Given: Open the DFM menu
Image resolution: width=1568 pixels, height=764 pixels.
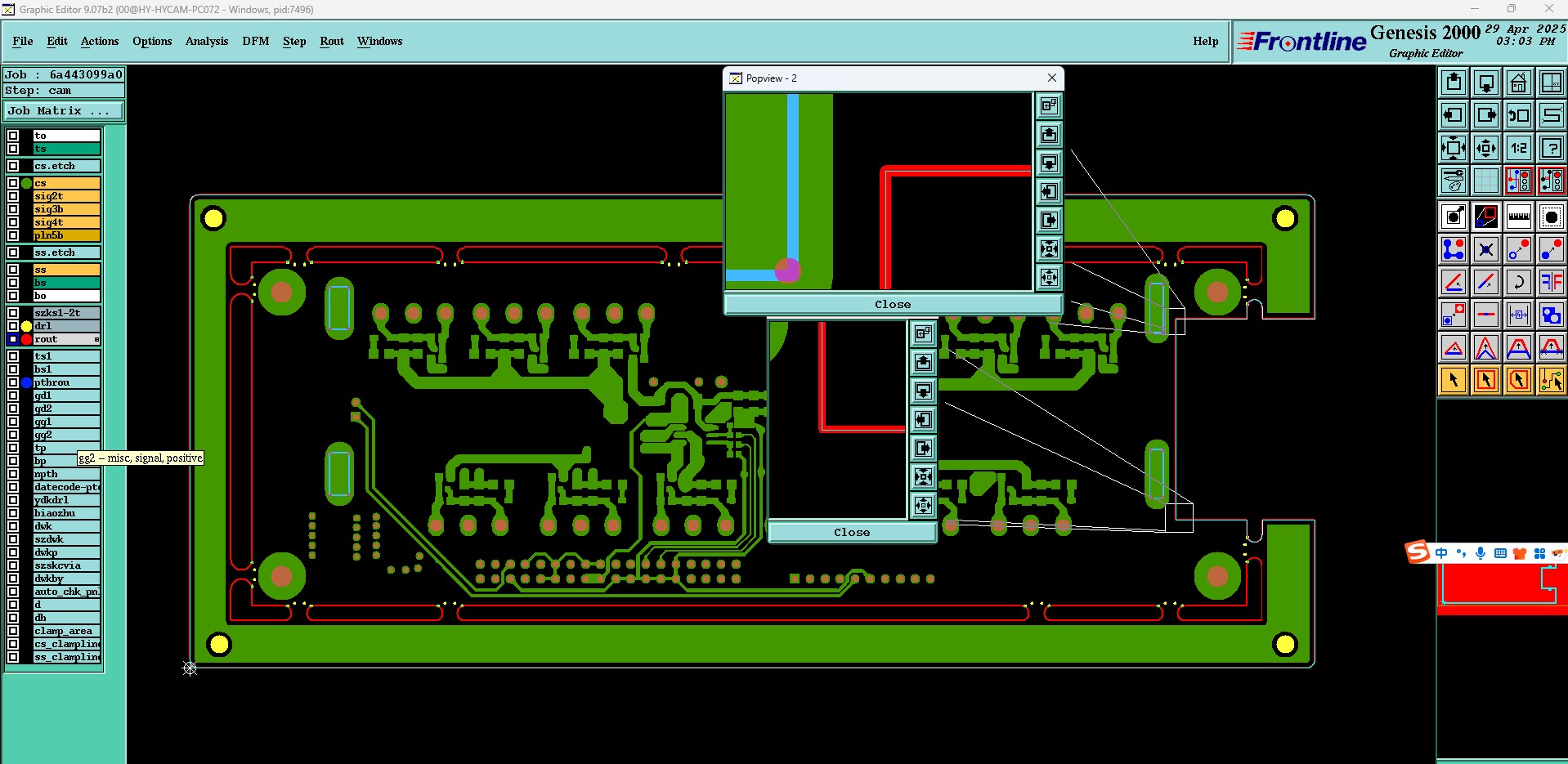Looking at the screenshot, I should point(256,41).
